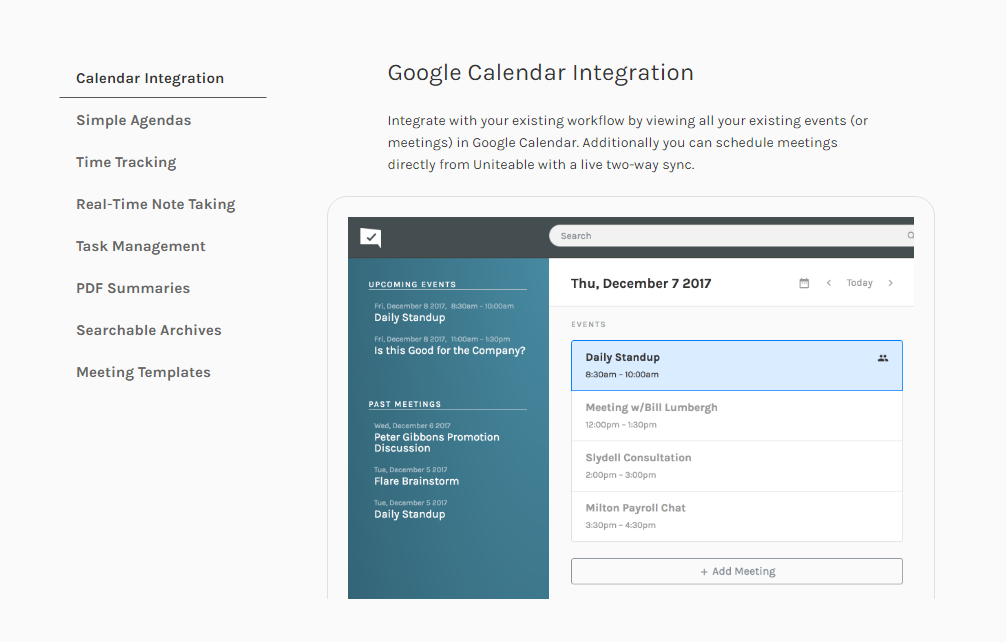Click the Today button
This screenshot has width=1006, height=642.
click(x=859, y=283)
